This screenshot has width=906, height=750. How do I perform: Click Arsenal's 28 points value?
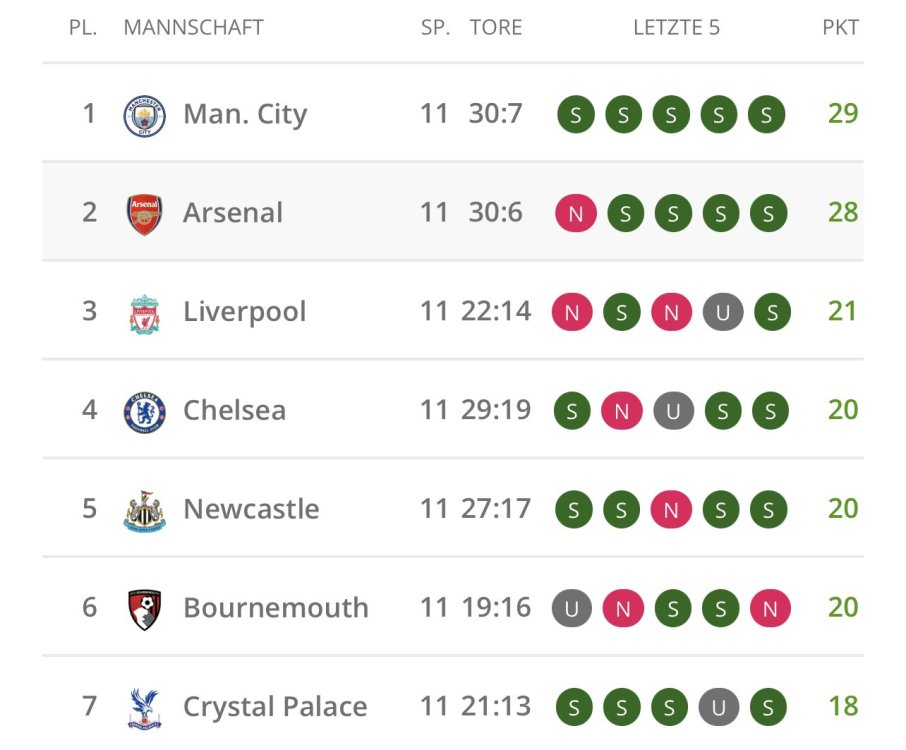(842, 213)
